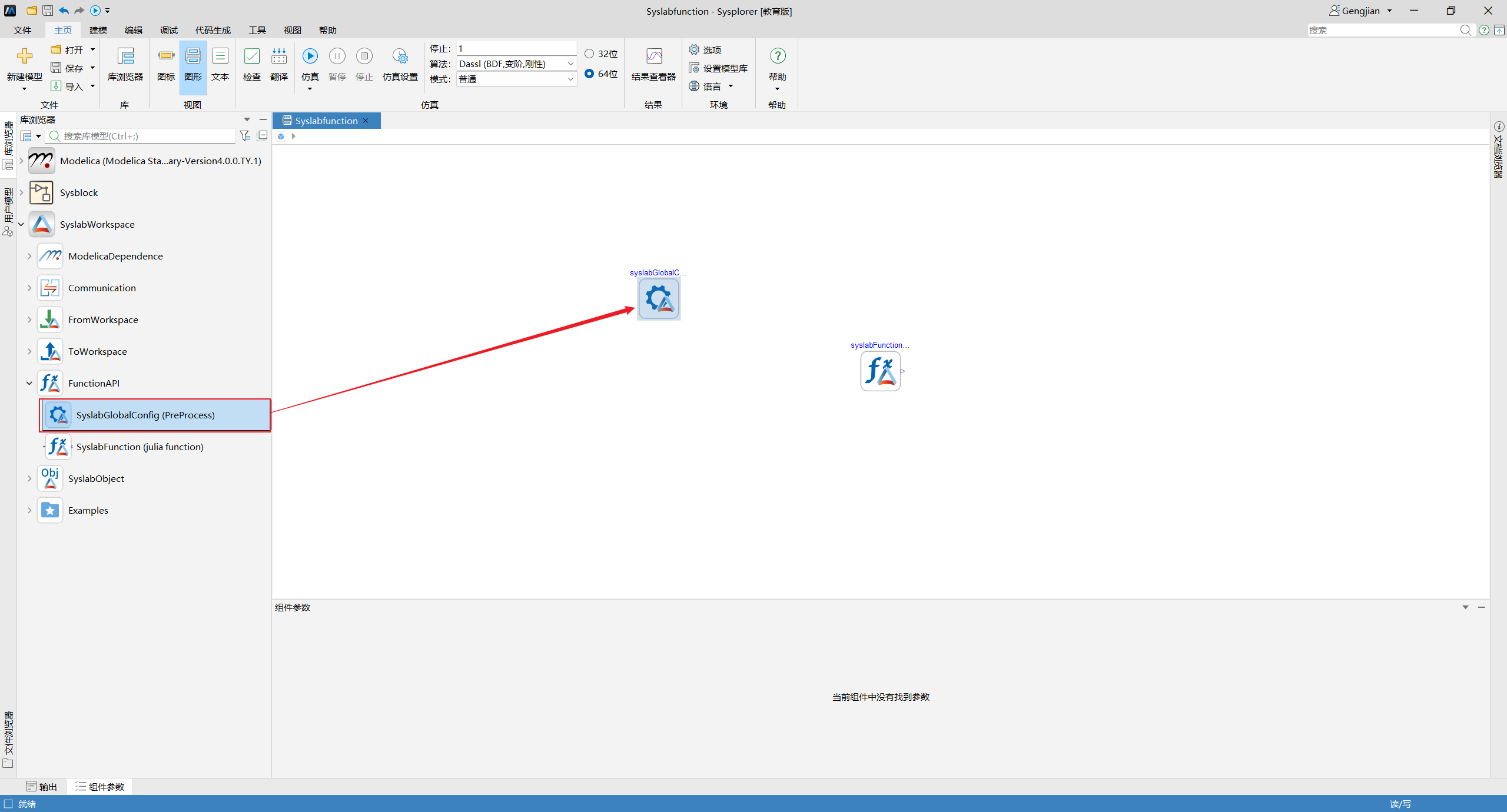Viewport: 1507px width, 812px height.
Task: Close the Syslabfunction document tab
Action: (x=366, y=121)
